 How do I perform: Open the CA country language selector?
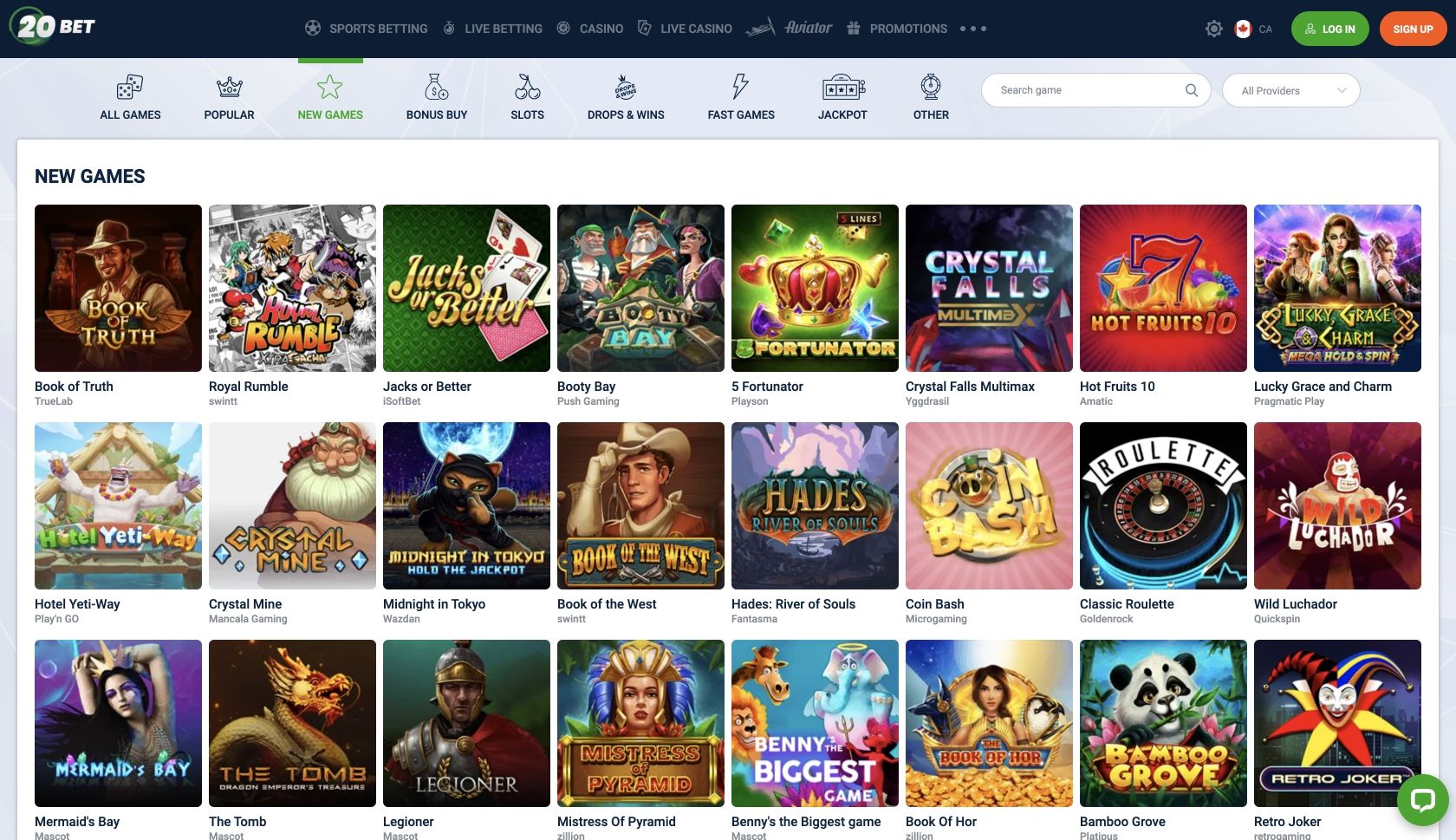[1253, 29]
